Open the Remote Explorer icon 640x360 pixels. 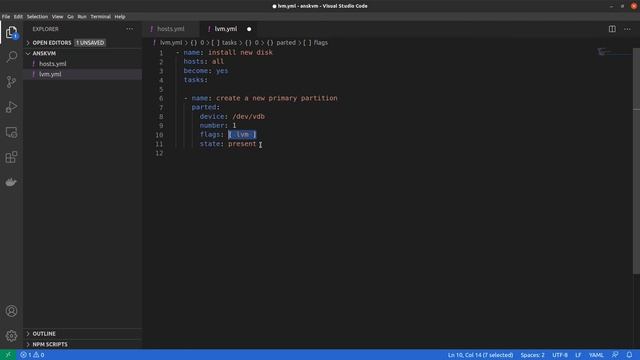[x=11, y=132]
